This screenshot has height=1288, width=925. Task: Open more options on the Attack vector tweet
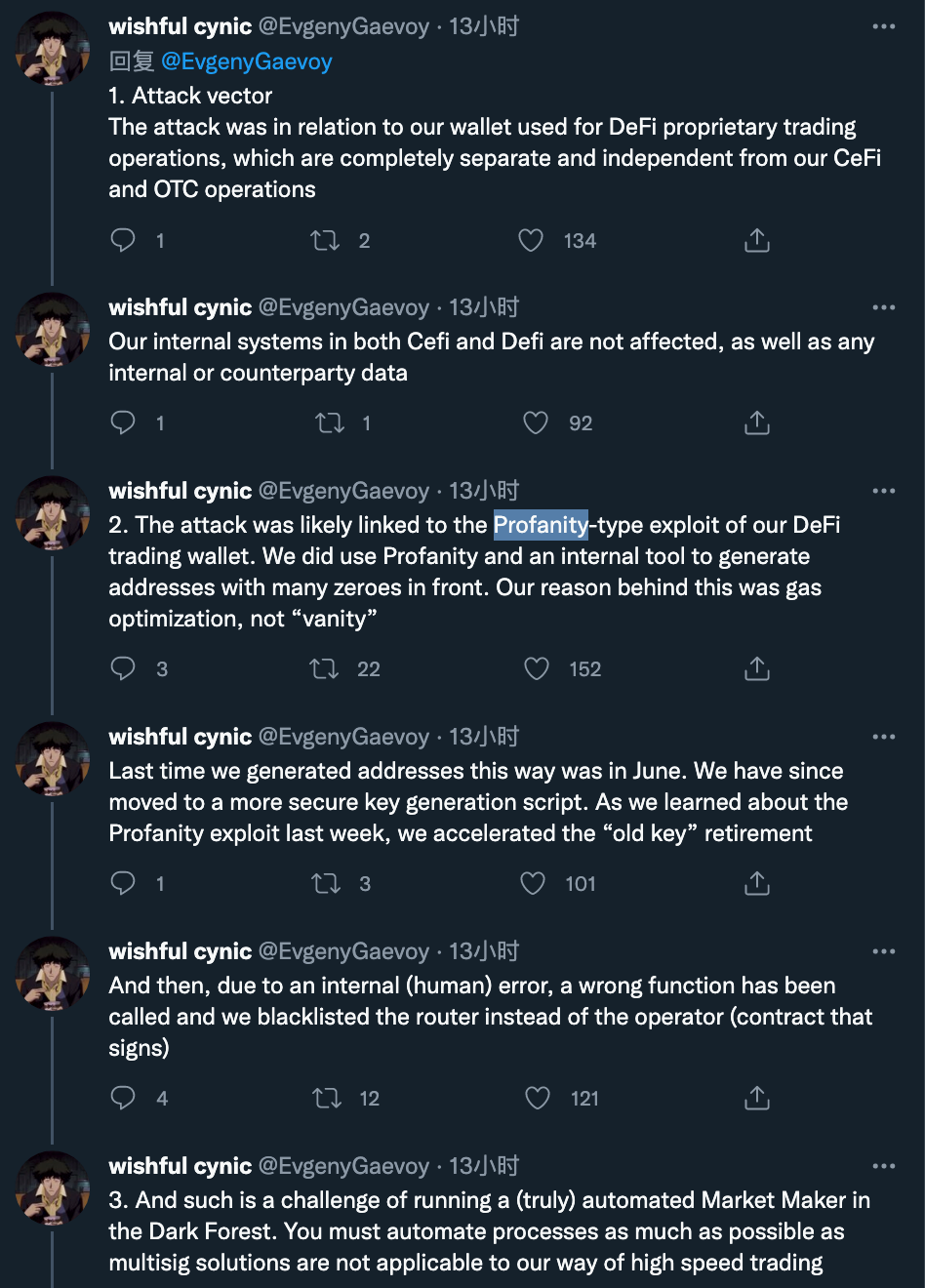point(883,26)
